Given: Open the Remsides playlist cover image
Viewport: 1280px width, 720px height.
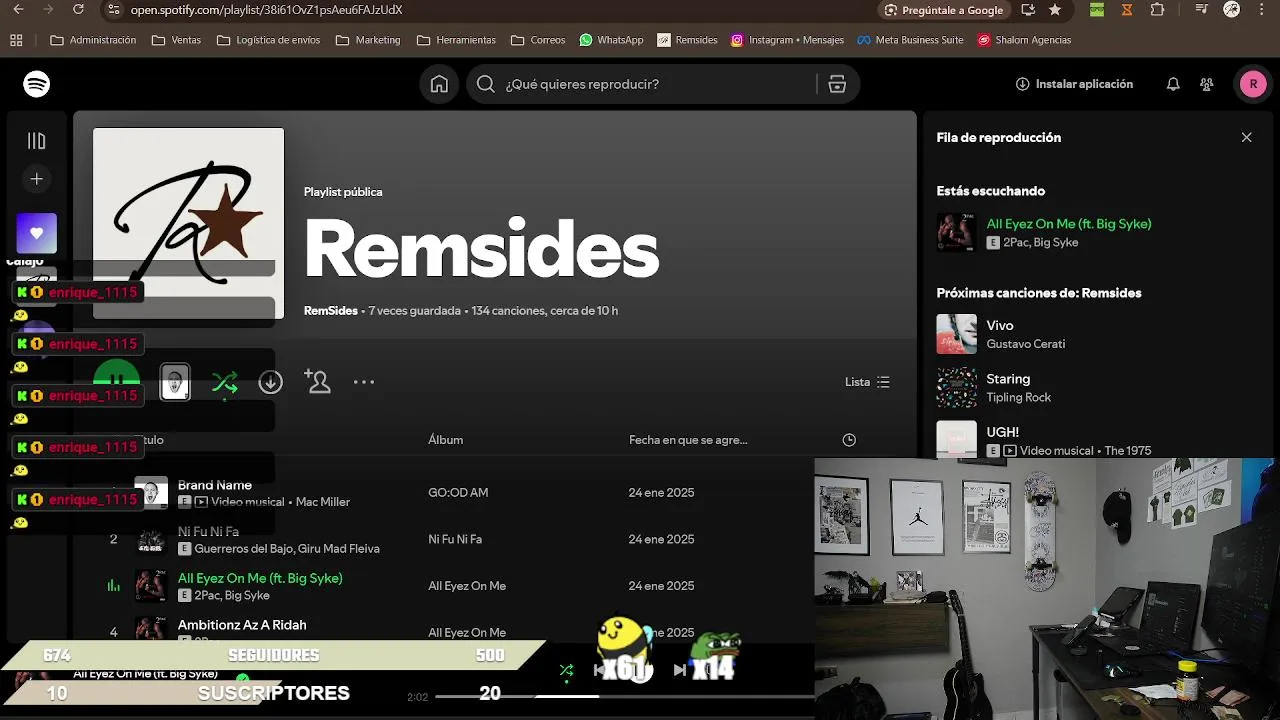Looking at the screenshot, I should pyautogui.click(x=188, y=223).
